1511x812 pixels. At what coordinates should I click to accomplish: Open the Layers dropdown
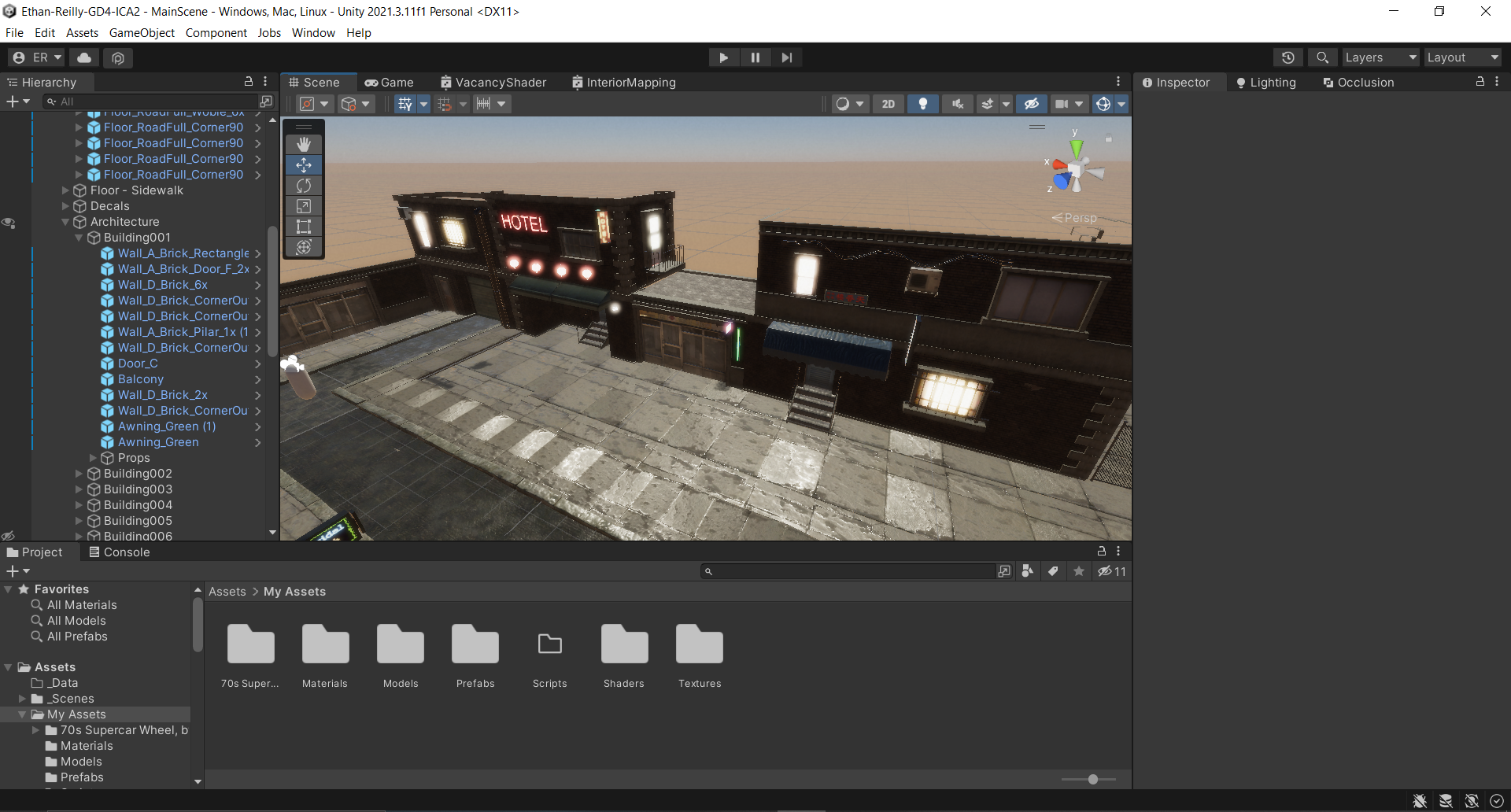(x=1380, y=57)
